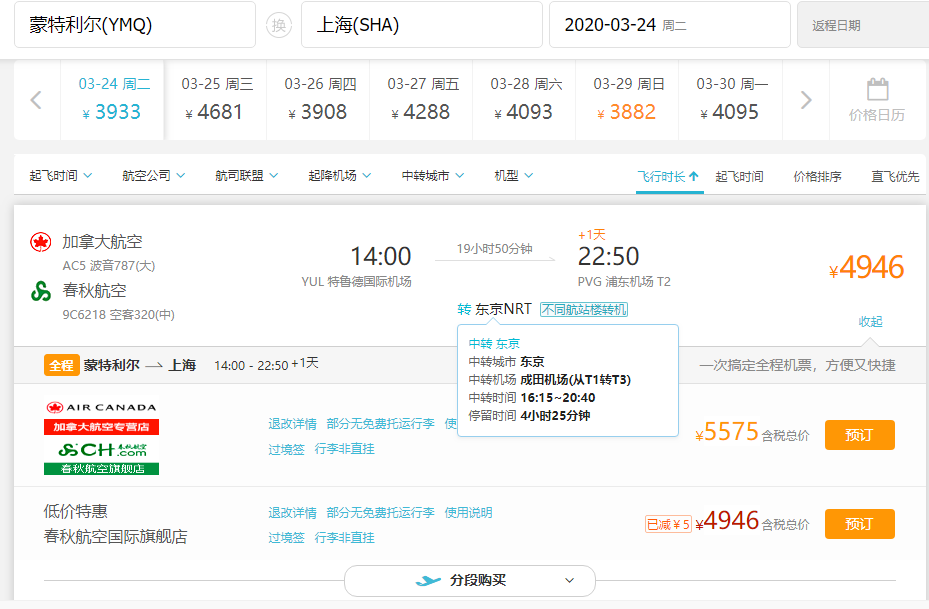929x609 pixels.
Task: Click 预订 for the ¥5575 fare
Action: pyautogui.click(x=859, y=435)
